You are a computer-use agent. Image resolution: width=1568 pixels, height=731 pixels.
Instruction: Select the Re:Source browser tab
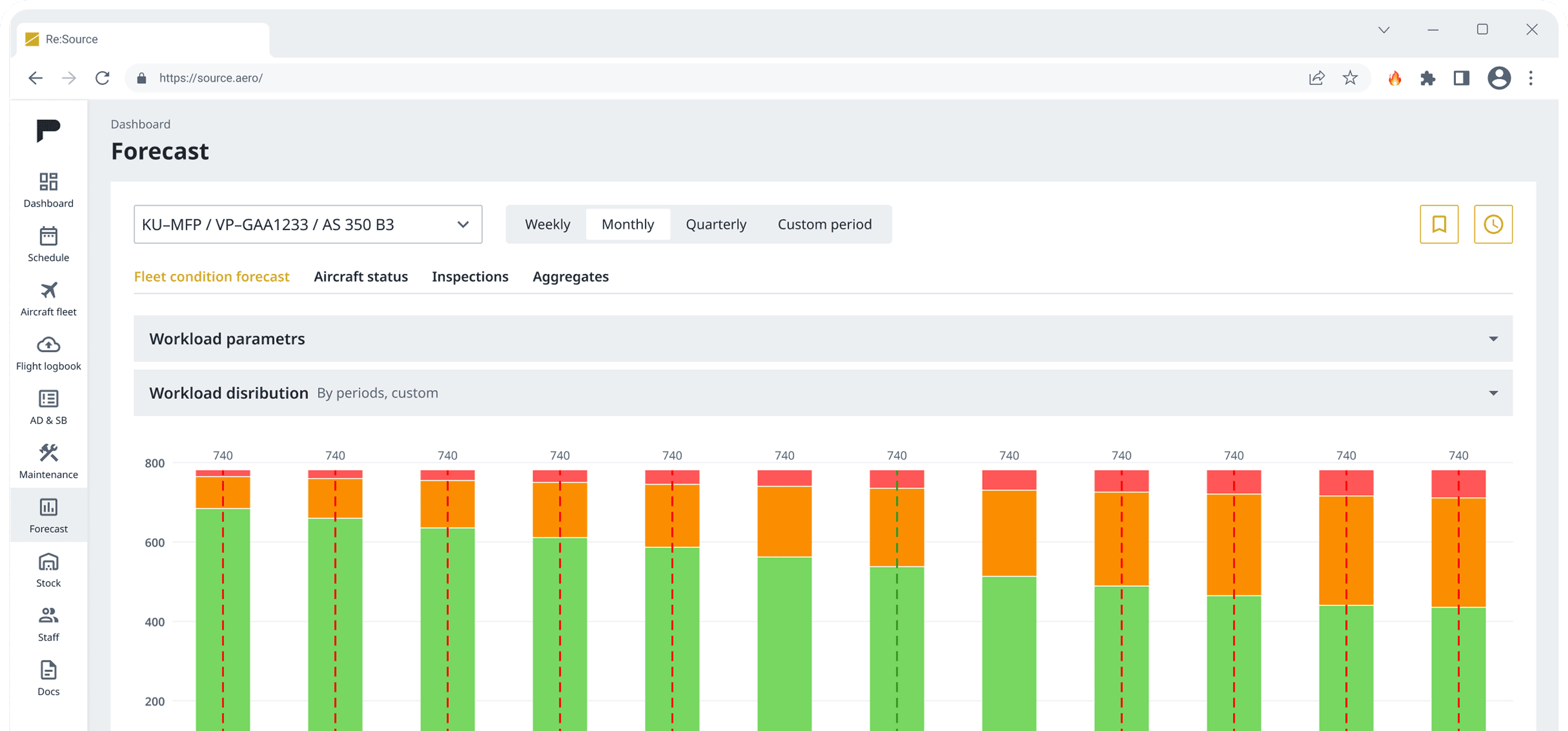click(143, 39)
